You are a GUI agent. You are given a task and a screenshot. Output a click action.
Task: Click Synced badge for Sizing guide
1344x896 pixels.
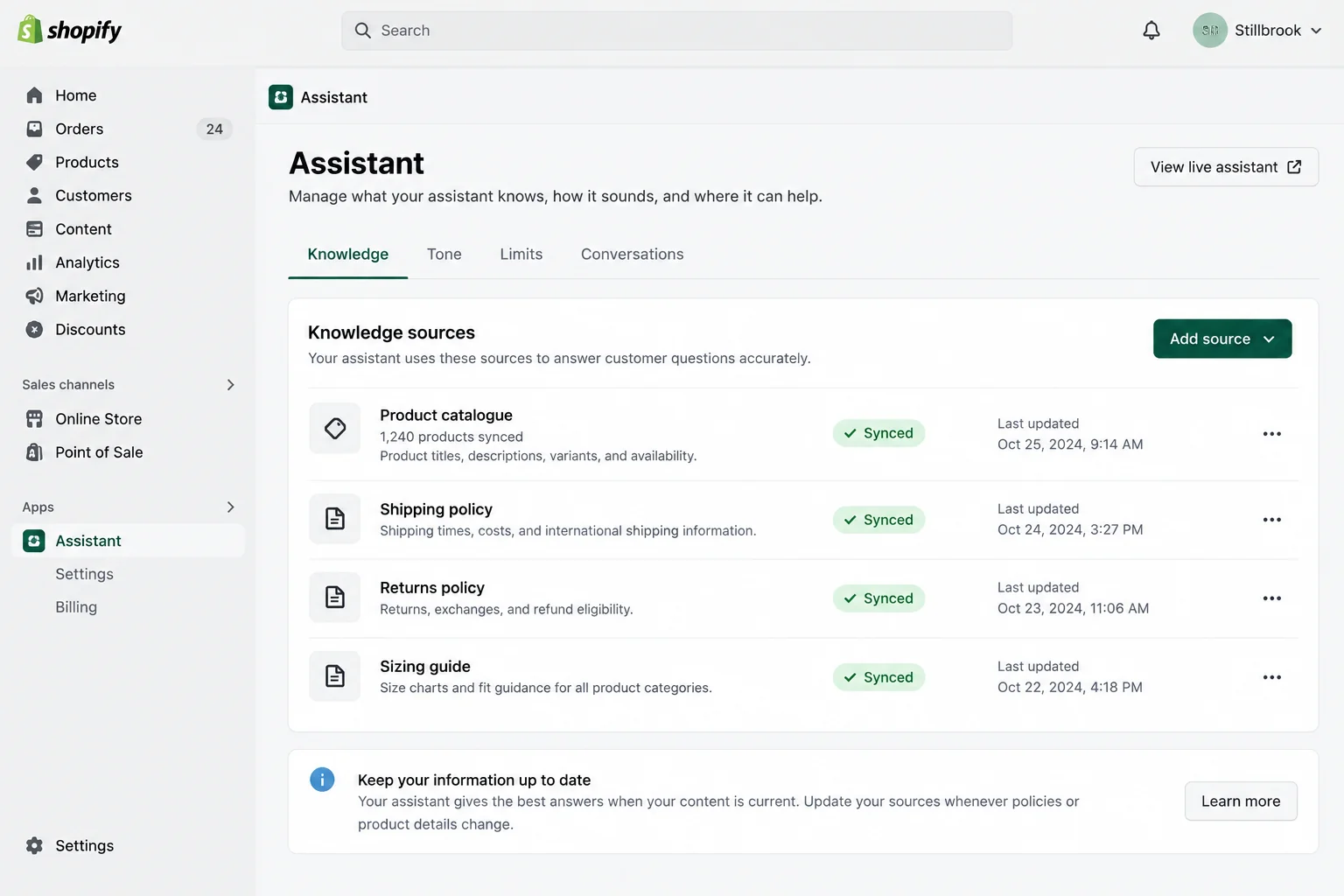(x=878, y=677)
